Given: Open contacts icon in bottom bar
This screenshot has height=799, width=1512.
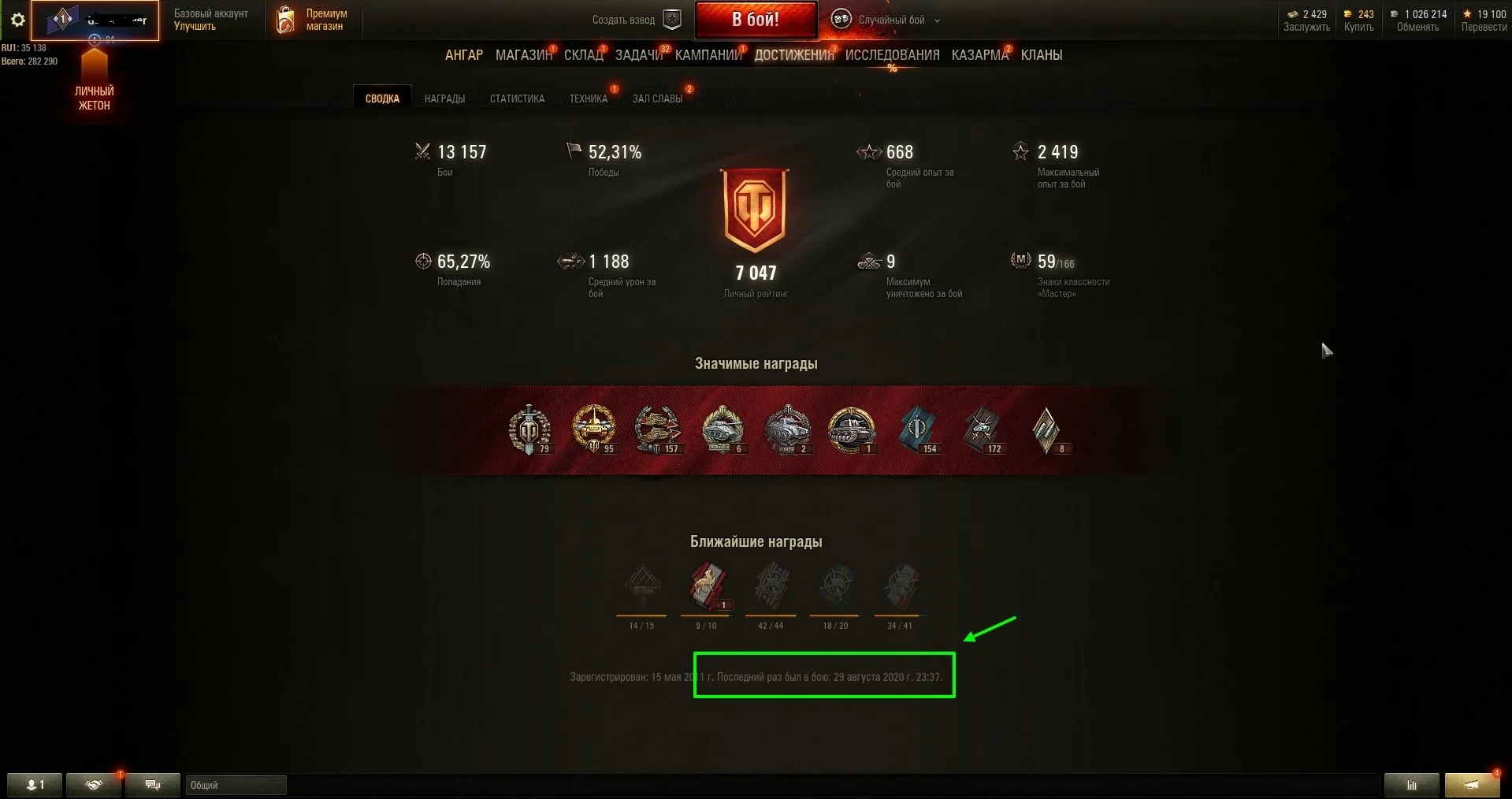Looking at the screenshot, I should [x=35, y=785].
